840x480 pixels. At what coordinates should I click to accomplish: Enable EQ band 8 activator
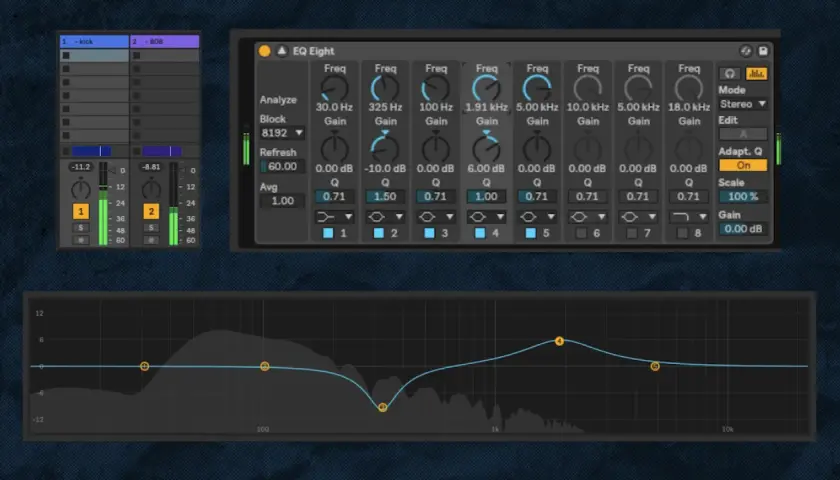pos(682,233)
